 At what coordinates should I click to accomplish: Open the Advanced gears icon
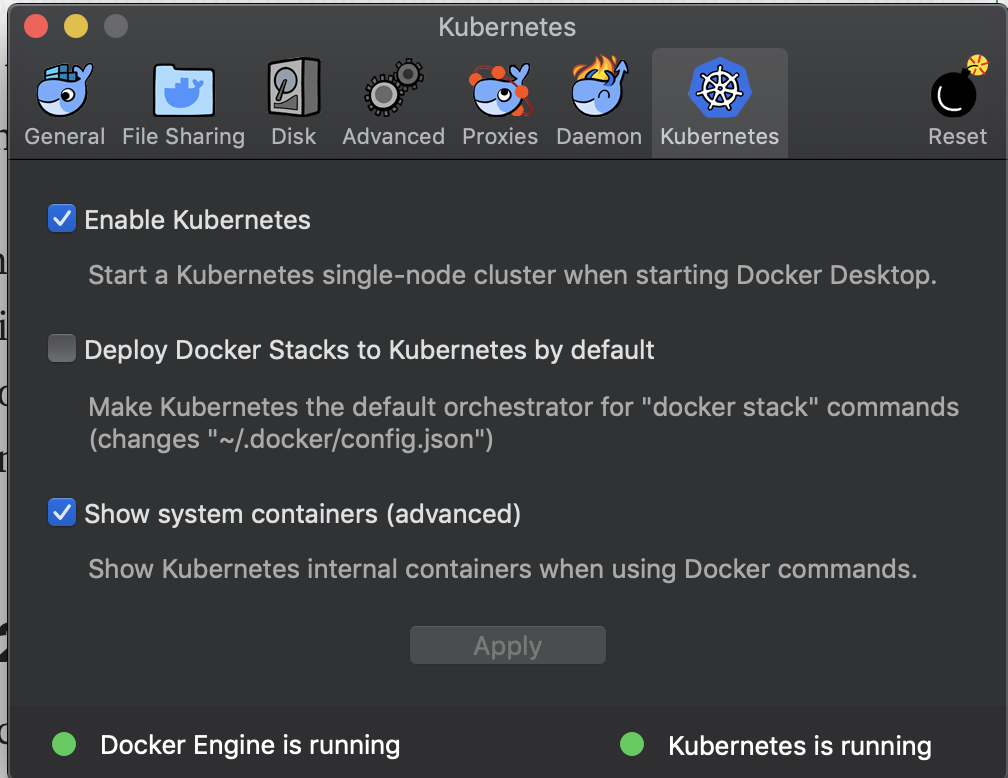click(393, 90)
